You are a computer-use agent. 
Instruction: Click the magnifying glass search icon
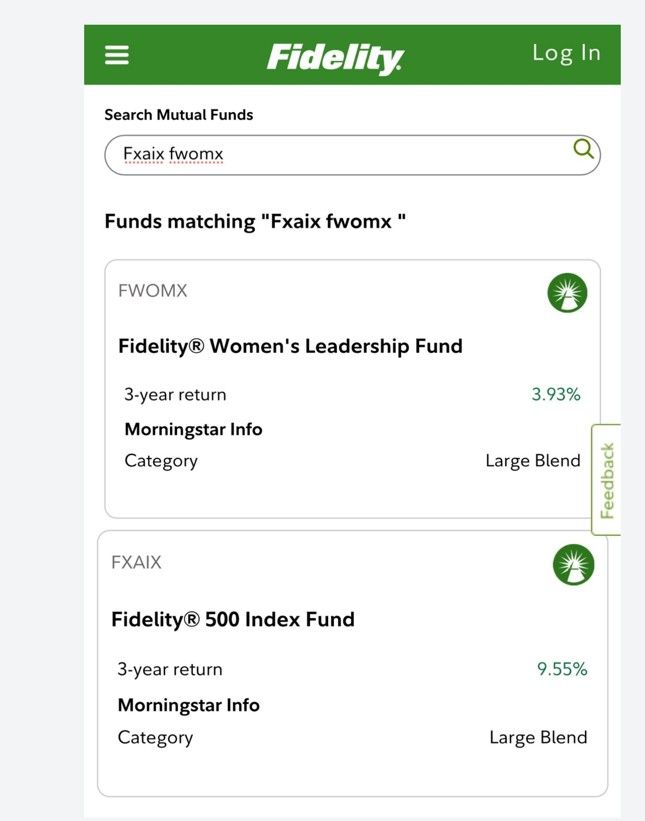583,149
